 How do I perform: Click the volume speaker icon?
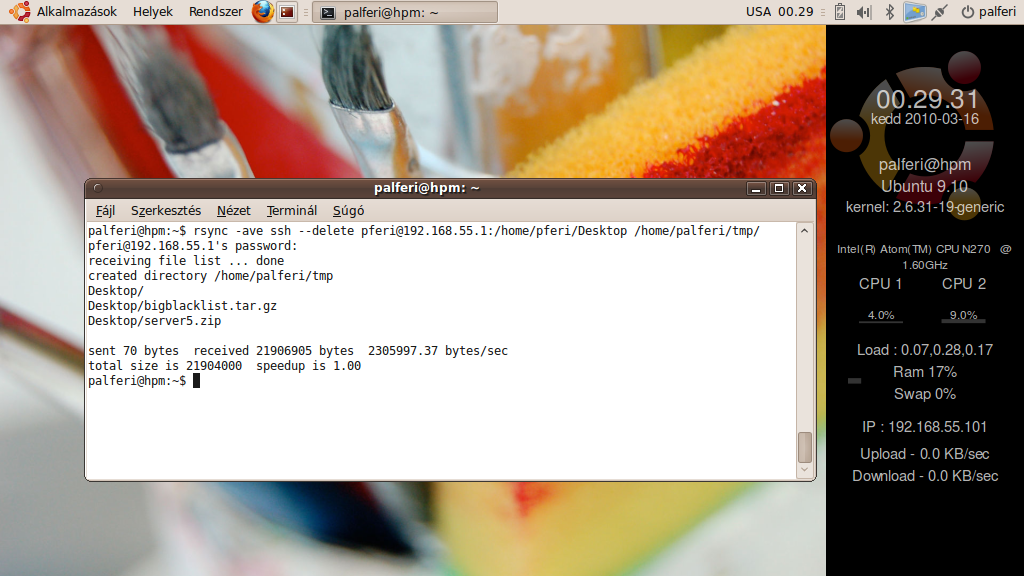pyautogui.click(x=863, y=12)
